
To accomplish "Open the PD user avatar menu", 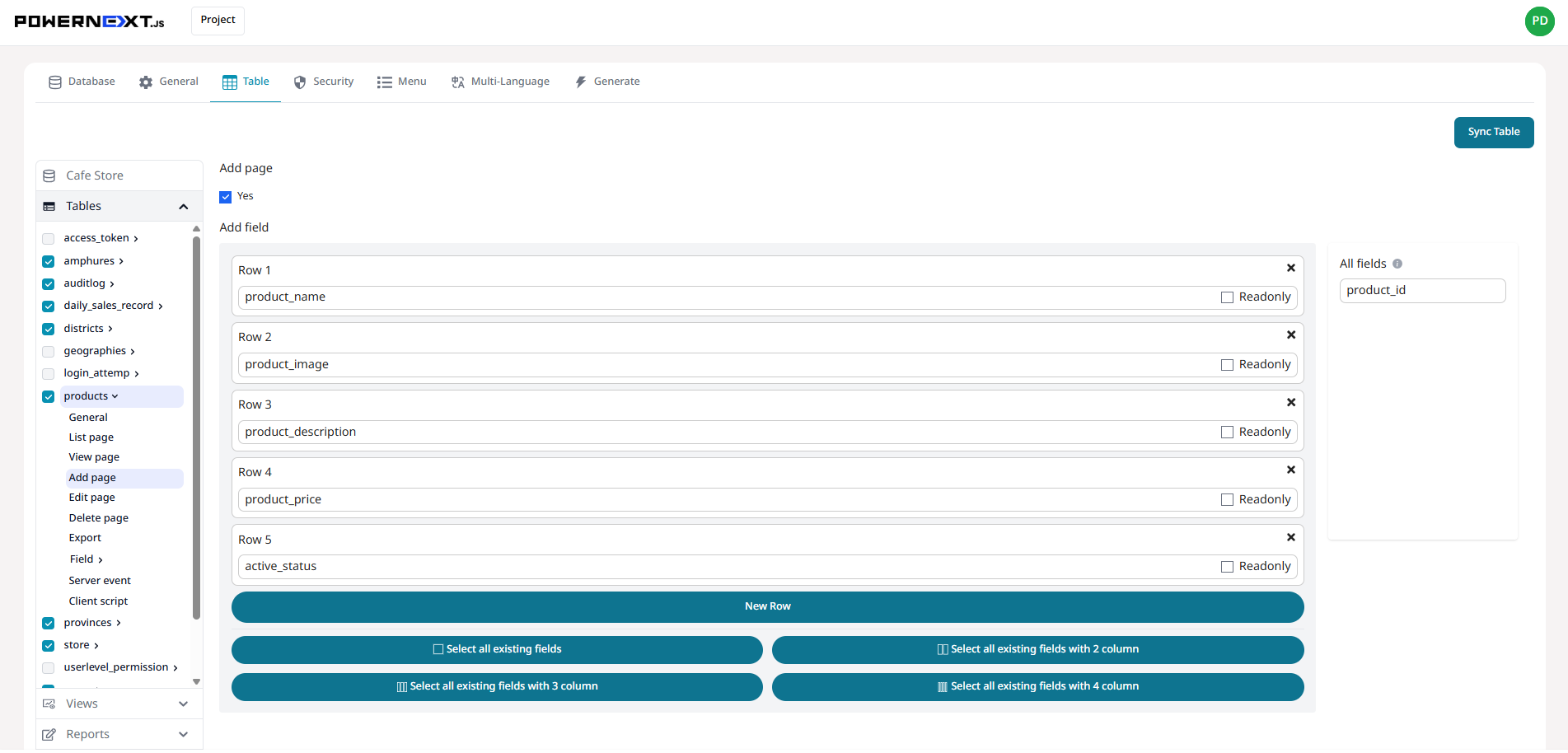I will point(1539,21).
